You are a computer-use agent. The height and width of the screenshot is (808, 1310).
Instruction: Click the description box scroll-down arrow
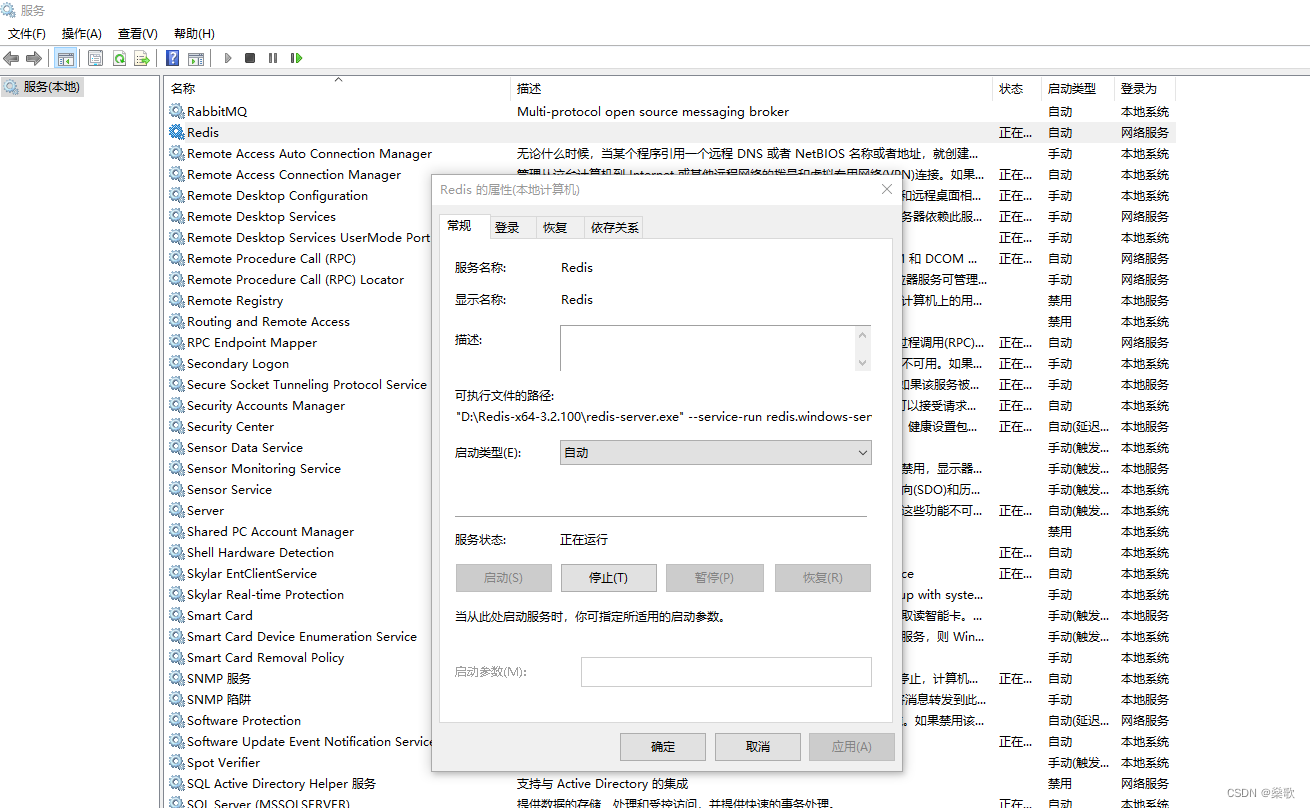click(x=863, y=362)
